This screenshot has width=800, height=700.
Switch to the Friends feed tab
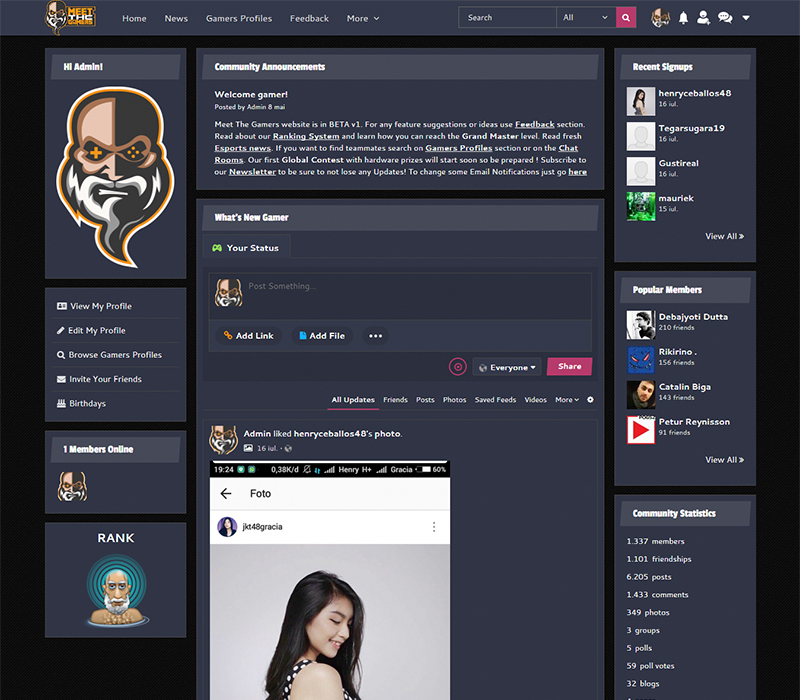point(395,400)
